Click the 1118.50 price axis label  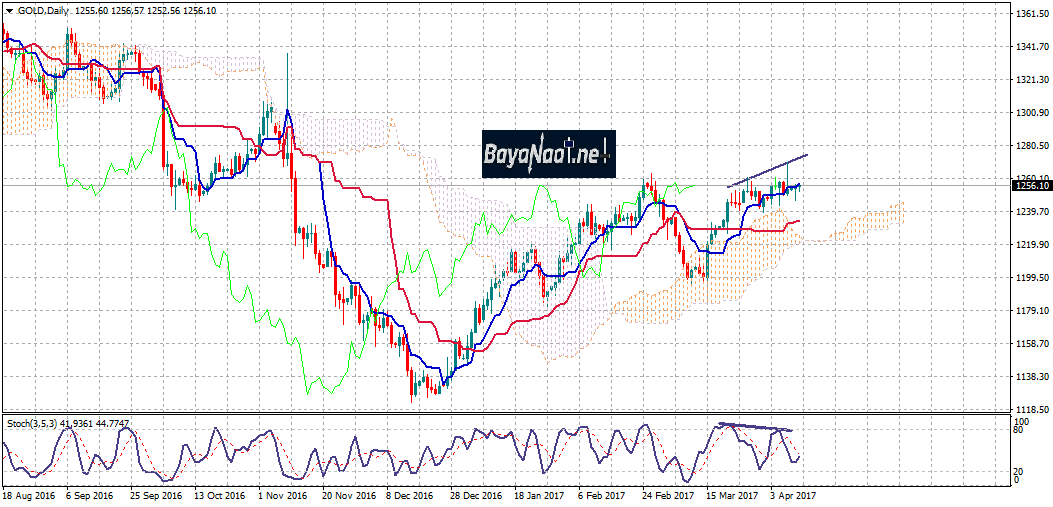(x=1030, y=409)
